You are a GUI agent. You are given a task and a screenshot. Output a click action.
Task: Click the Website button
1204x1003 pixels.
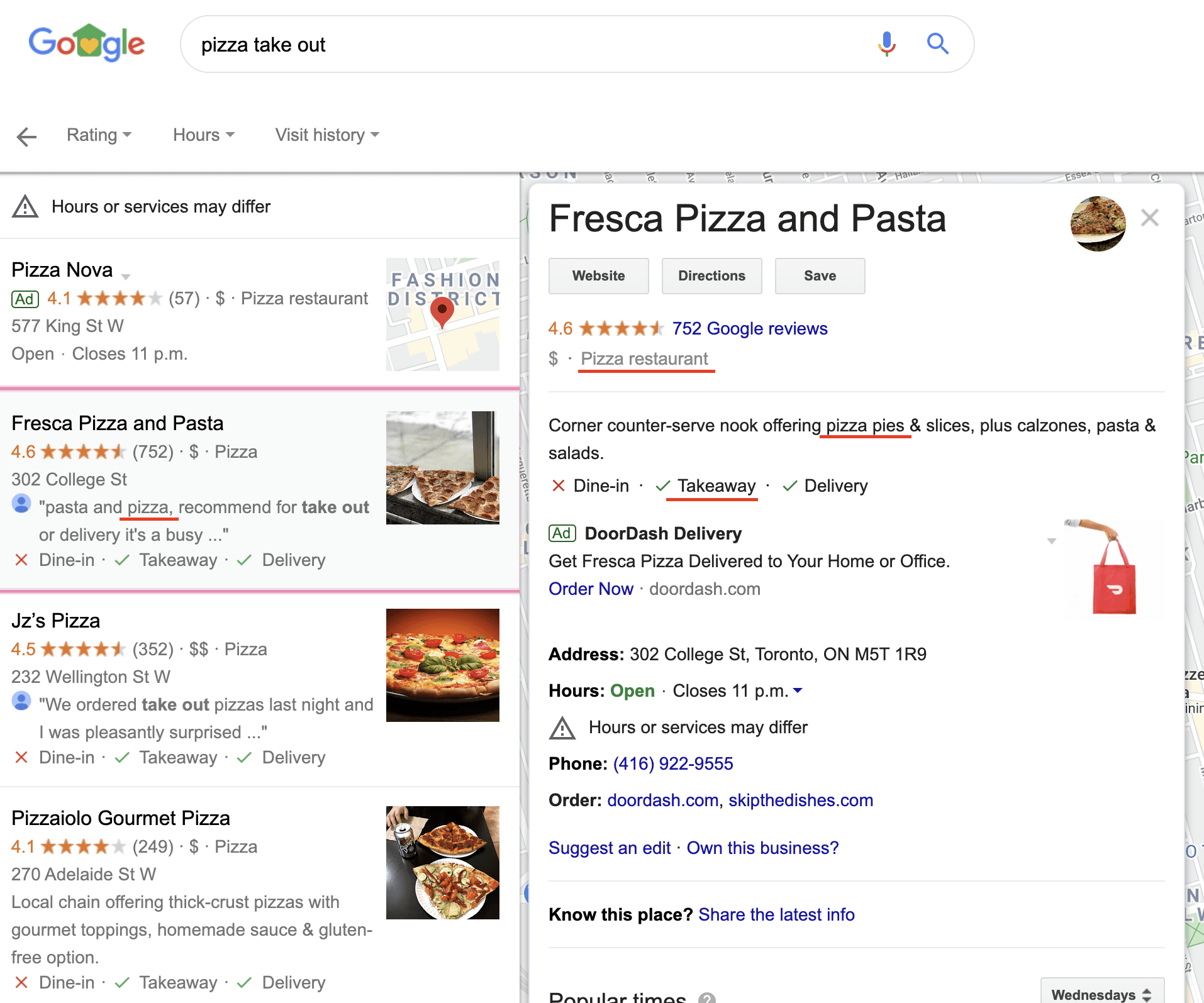(598, 276)
